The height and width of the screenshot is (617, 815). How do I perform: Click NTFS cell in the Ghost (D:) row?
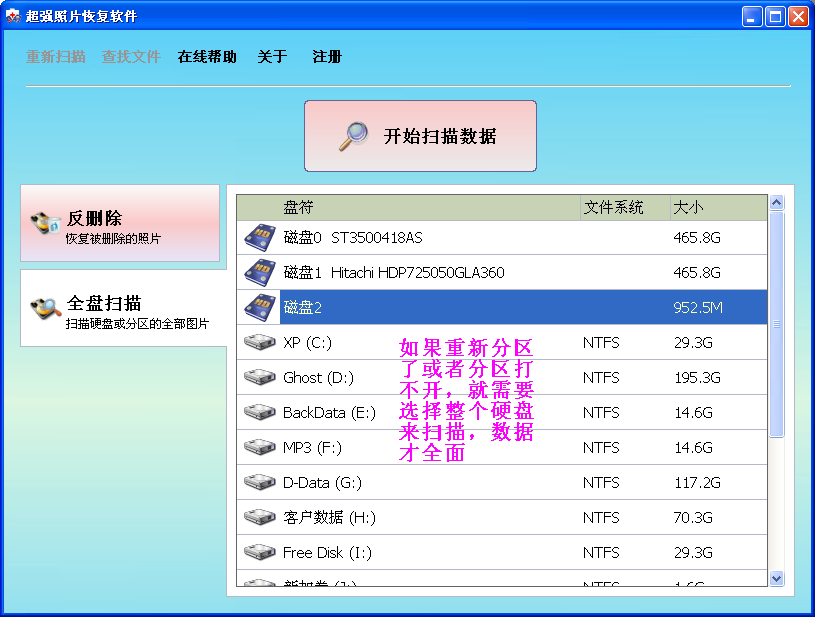click(x=601, y=377)
